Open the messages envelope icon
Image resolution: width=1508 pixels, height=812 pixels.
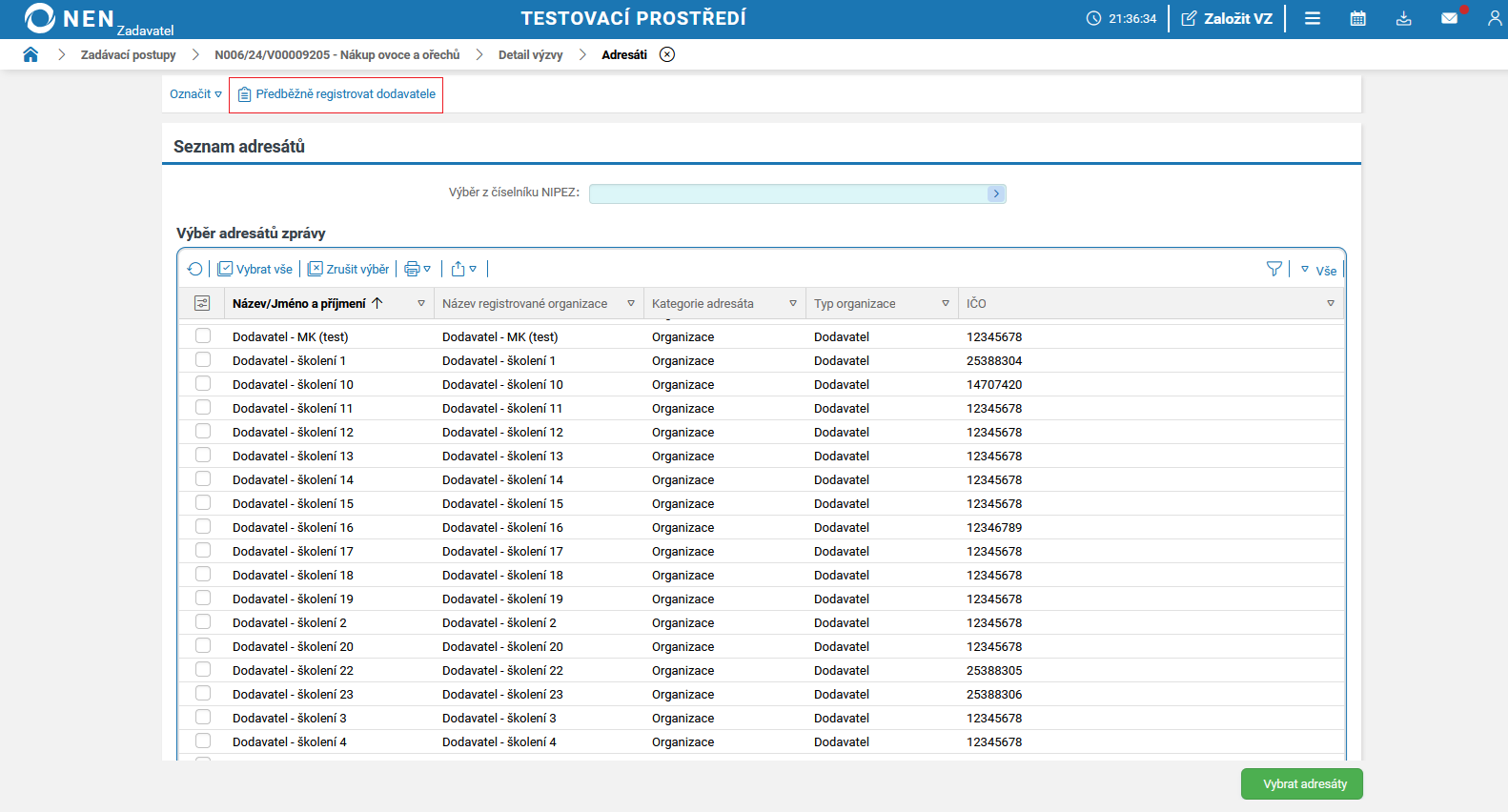(1449, 18)
